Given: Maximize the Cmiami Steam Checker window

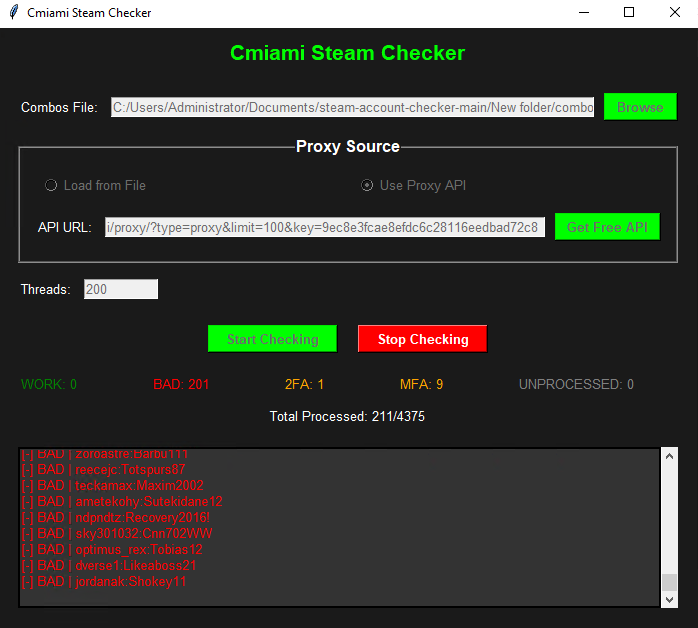Looking at the screenshot, I should pyautogui.click(x=629, y=12).
